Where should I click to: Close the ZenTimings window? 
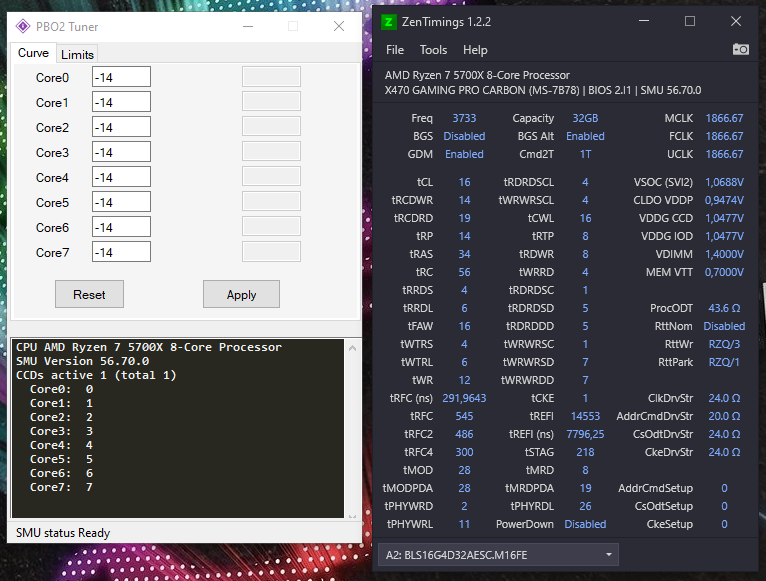(736, 21)
